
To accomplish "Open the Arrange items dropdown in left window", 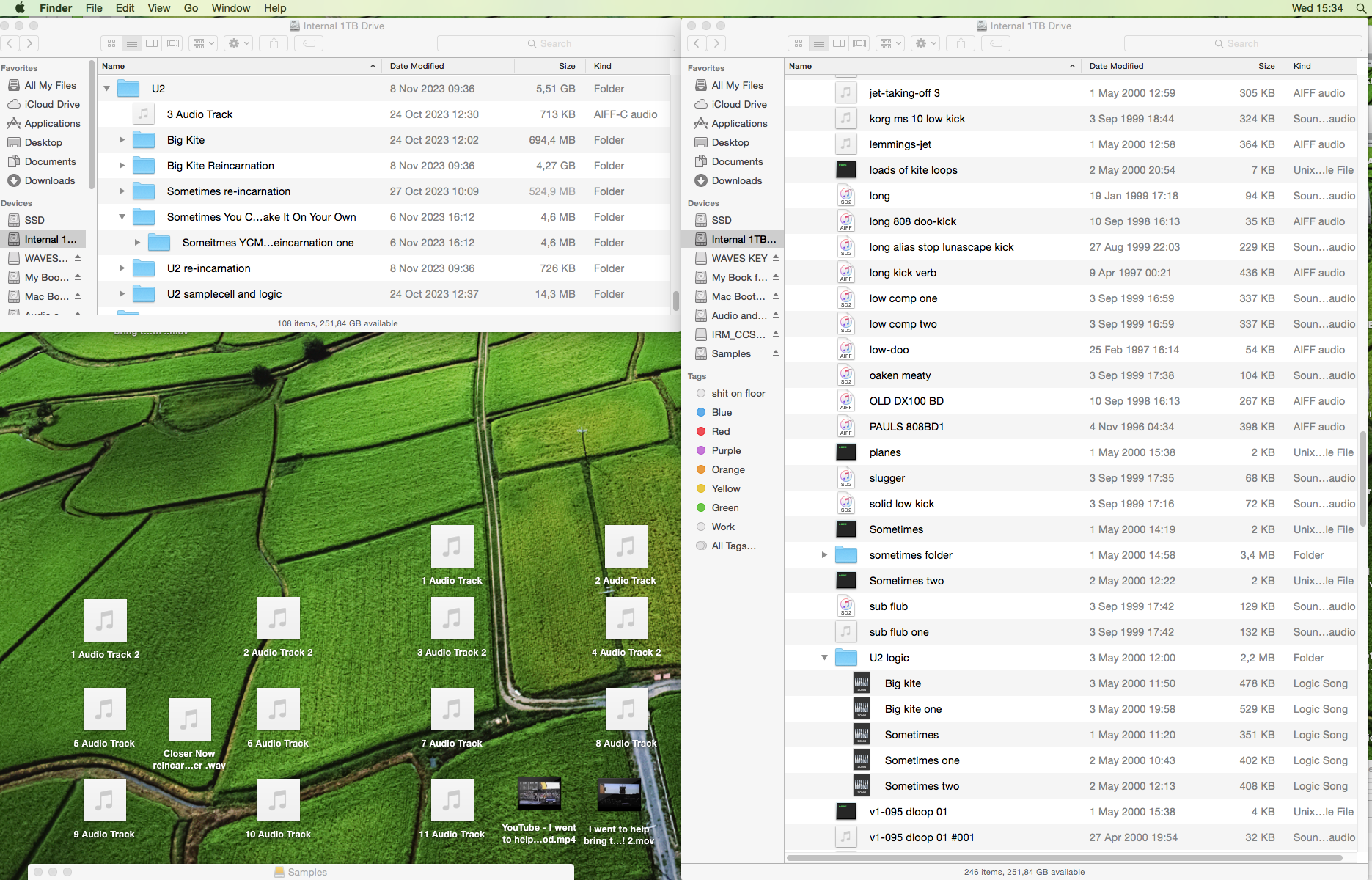I will (202, 43).
